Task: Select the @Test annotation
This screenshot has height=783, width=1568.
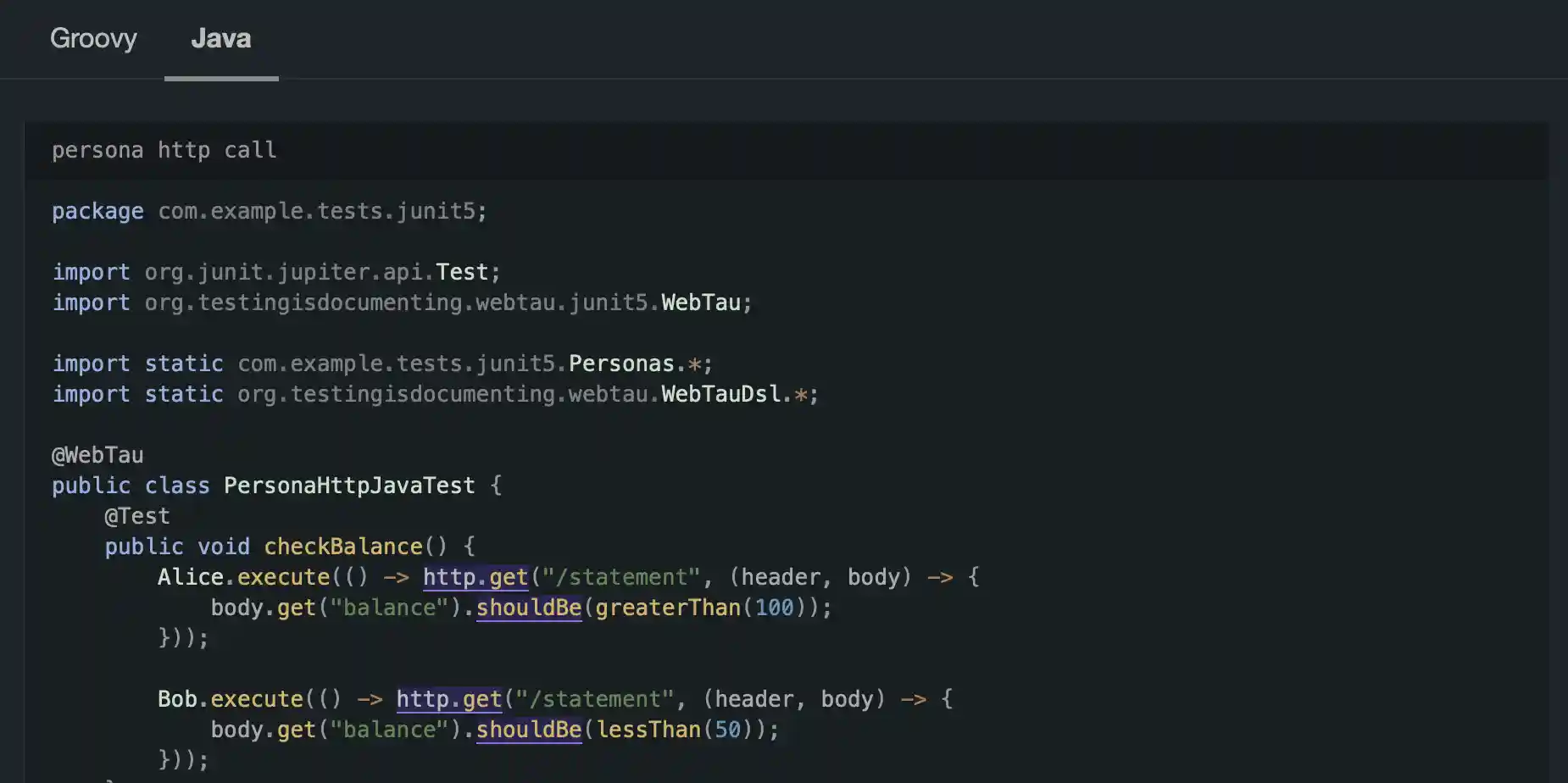Action: 136,515
